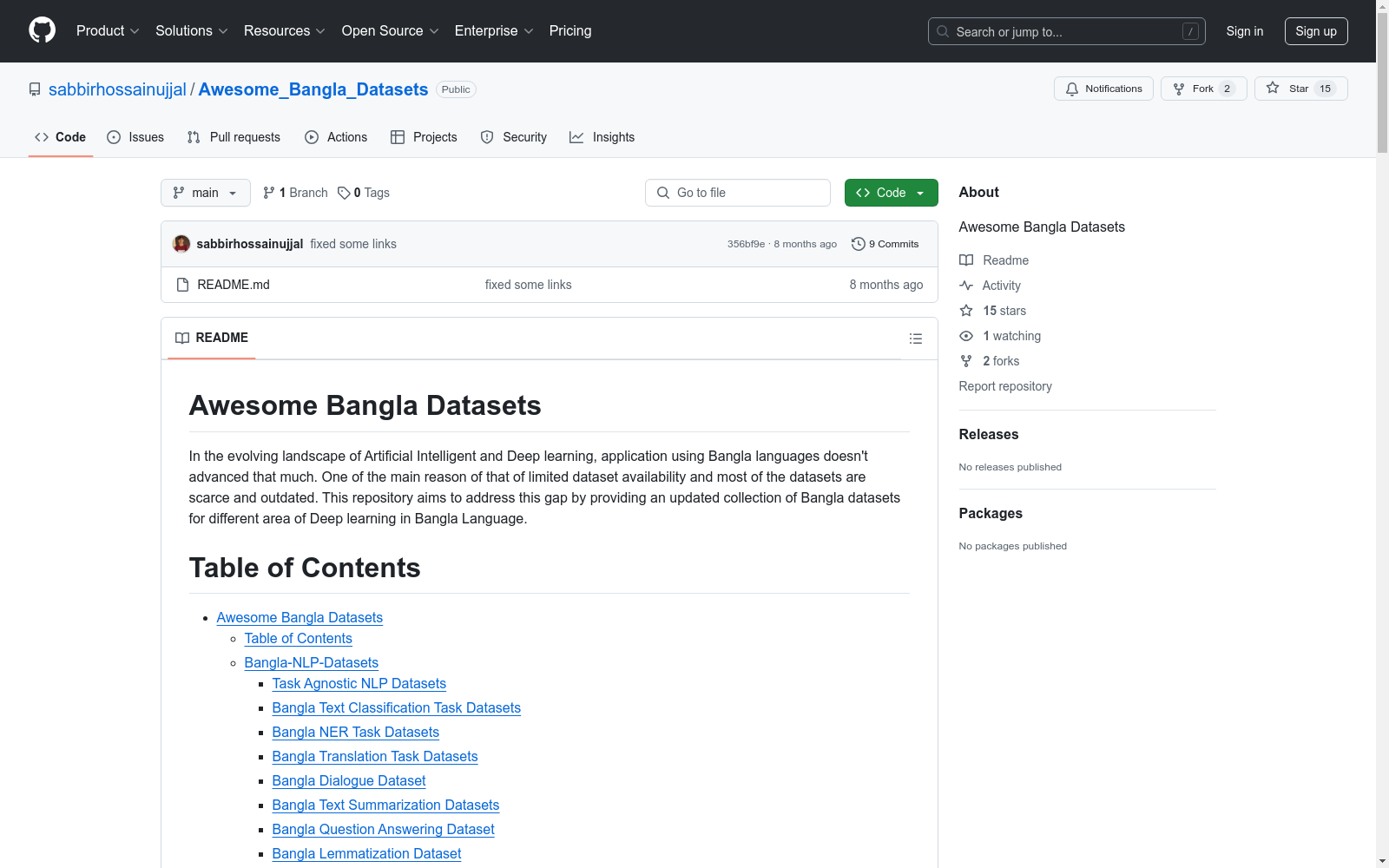Open the Enterprise dropdown
Image resolution: width=1389 pixels, height=868 pixels.
click(494, 31)
